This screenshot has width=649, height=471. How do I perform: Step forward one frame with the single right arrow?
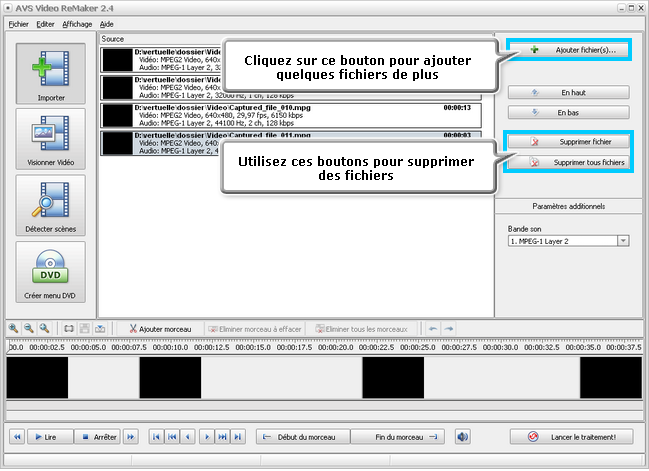pyautogui.click(x=207, y=437)
